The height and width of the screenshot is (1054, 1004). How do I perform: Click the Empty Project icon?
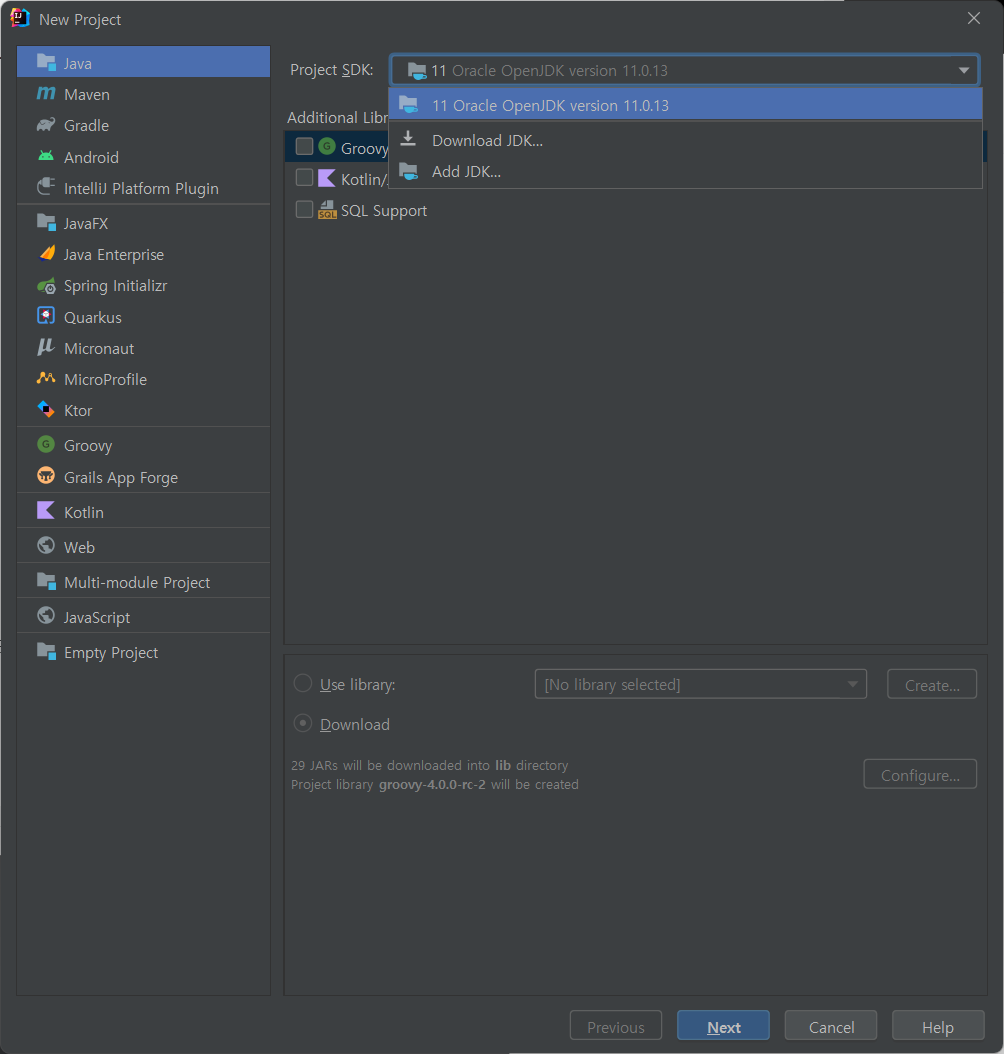[46, 651]
